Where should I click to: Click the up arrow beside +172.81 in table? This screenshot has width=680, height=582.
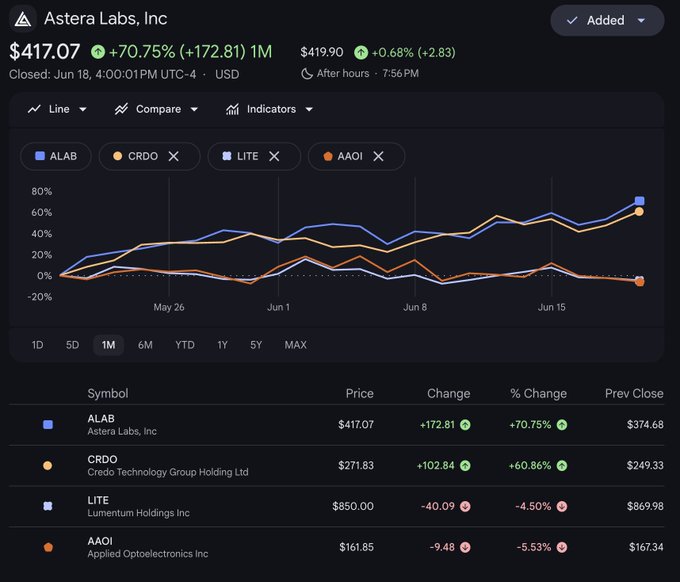[x=465, y=425]
